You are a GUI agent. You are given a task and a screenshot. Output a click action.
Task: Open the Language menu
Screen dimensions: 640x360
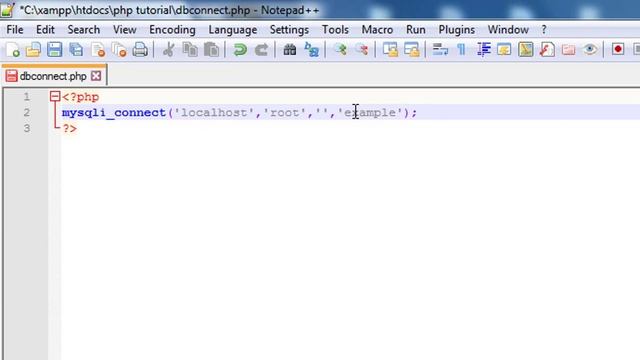[x=233, y=30]
